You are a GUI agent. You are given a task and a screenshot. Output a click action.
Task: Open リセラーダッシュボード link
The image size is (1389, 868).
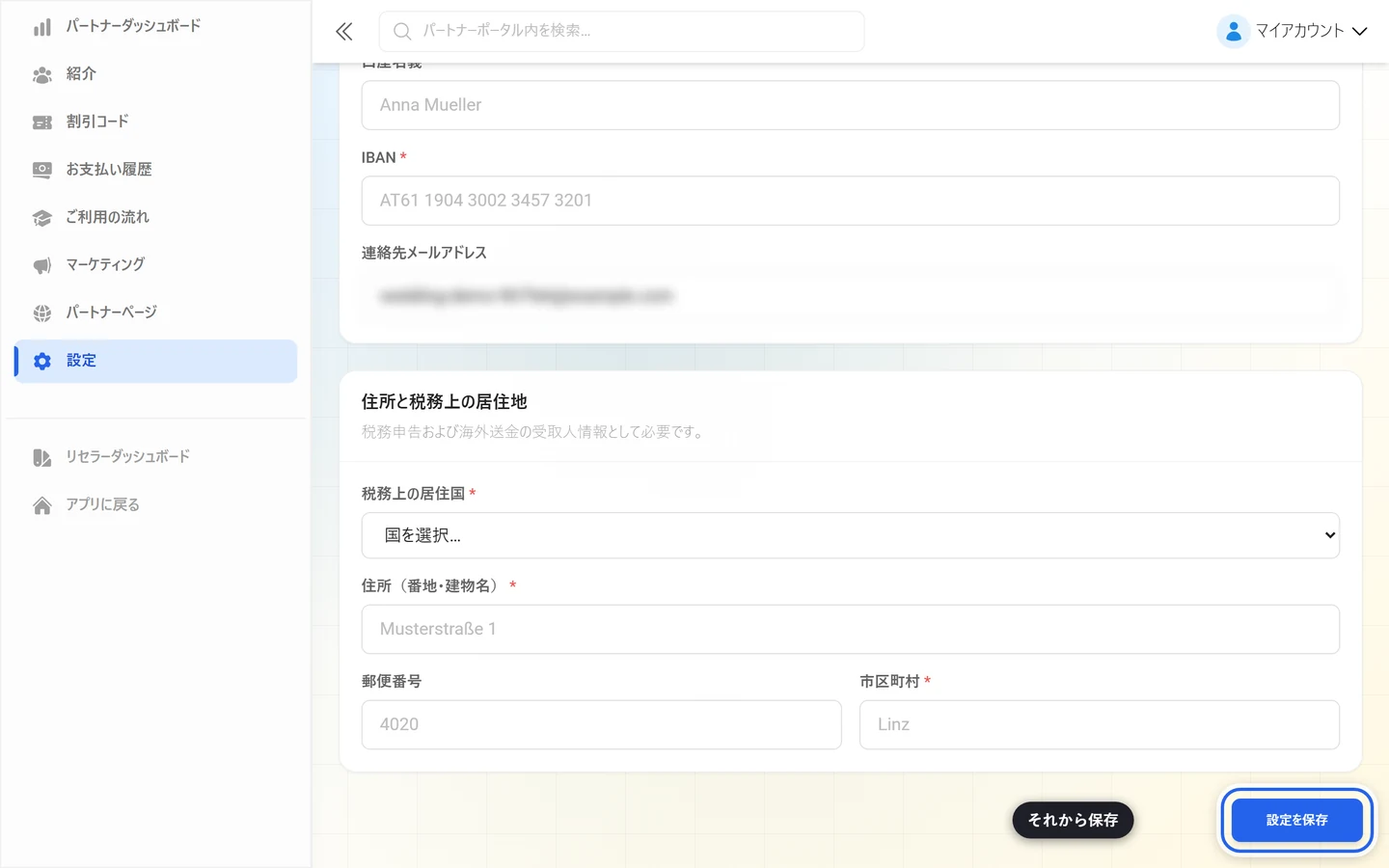[156, 457]
